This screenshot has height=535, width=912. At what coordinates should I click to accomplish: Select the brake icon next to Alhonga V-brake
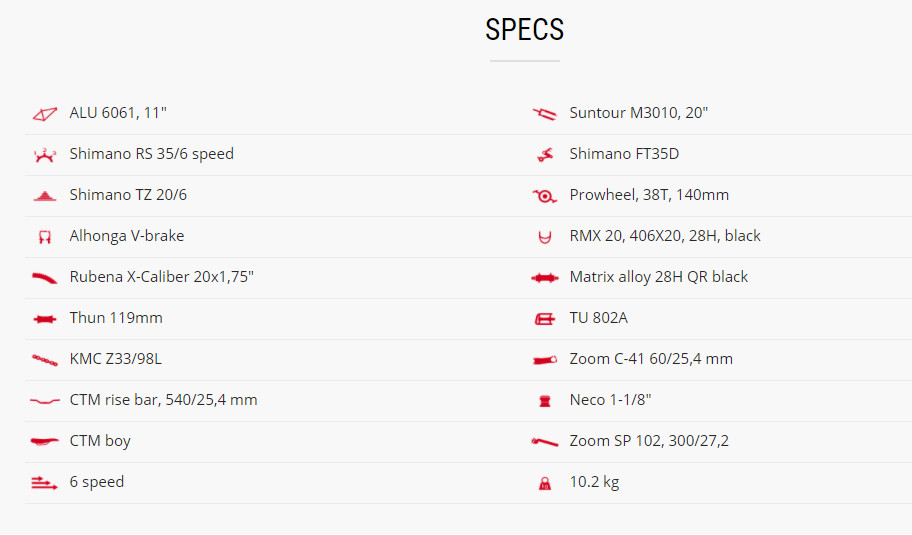point(45,237)
